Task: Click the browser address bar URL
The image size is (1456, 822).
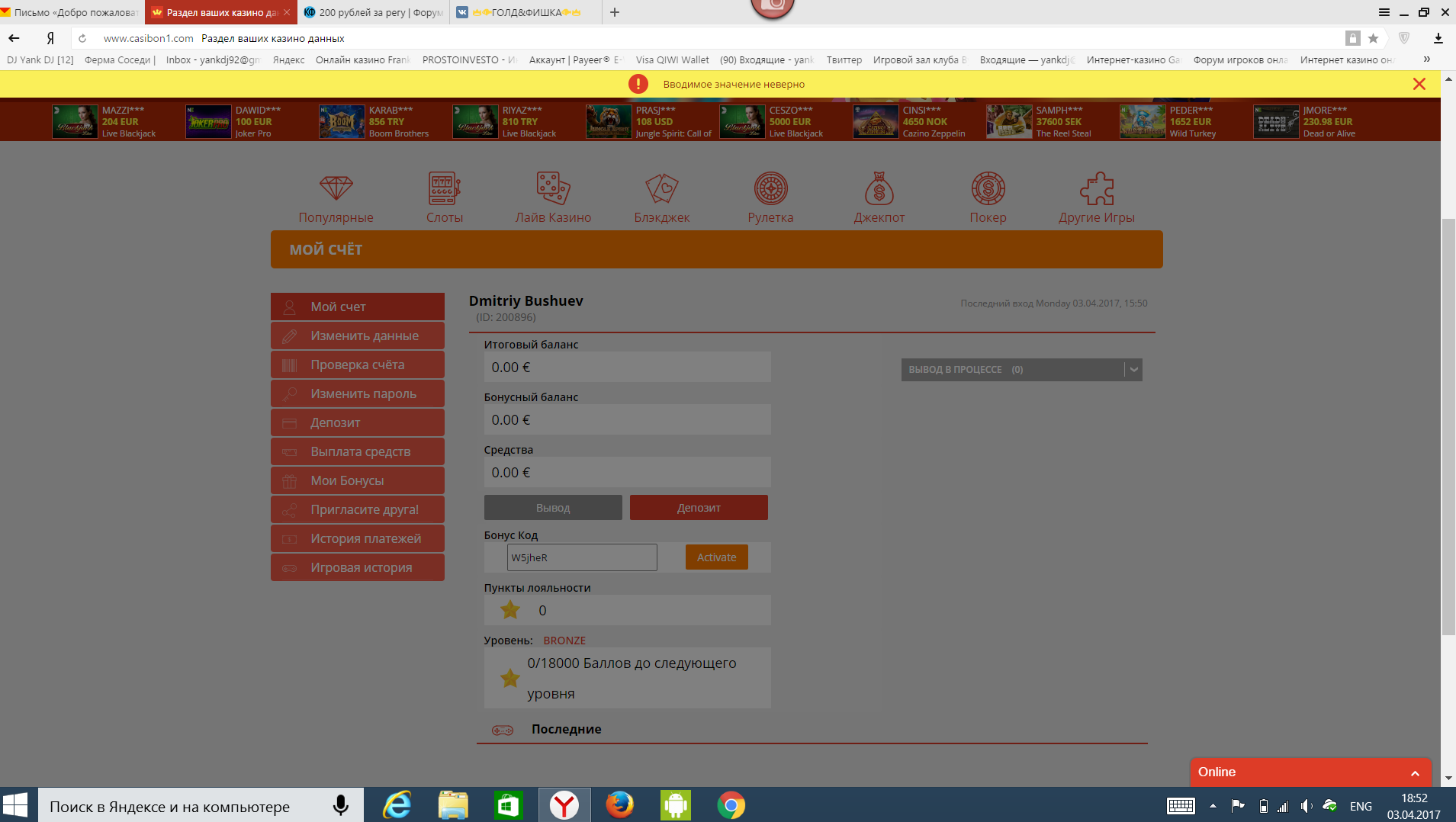Action: click(x=148, y=38)
